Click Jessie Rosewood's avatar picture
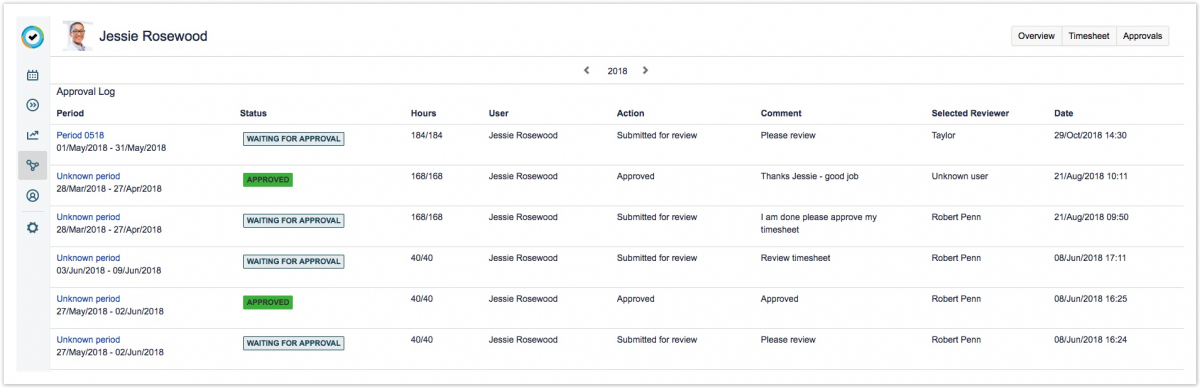Viewport: 1200px width, 388px height. [x=77, y=36]
